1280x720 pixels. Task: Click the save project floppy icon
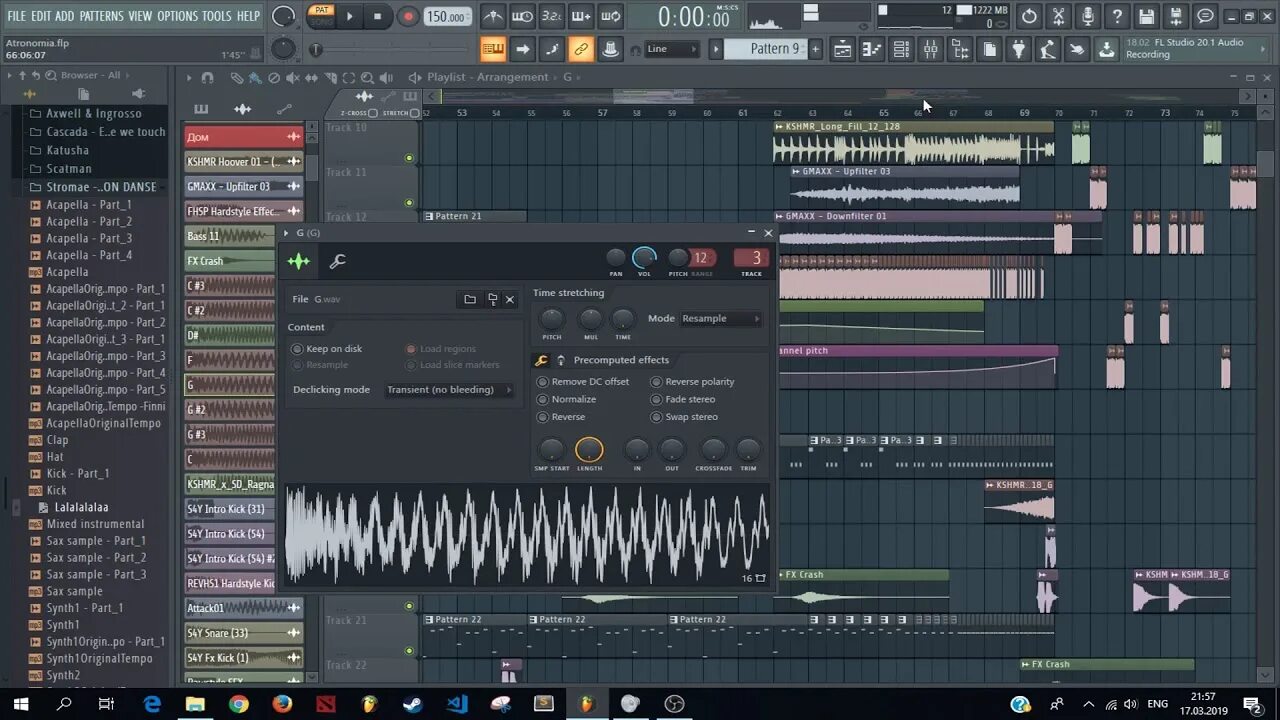1147,16
